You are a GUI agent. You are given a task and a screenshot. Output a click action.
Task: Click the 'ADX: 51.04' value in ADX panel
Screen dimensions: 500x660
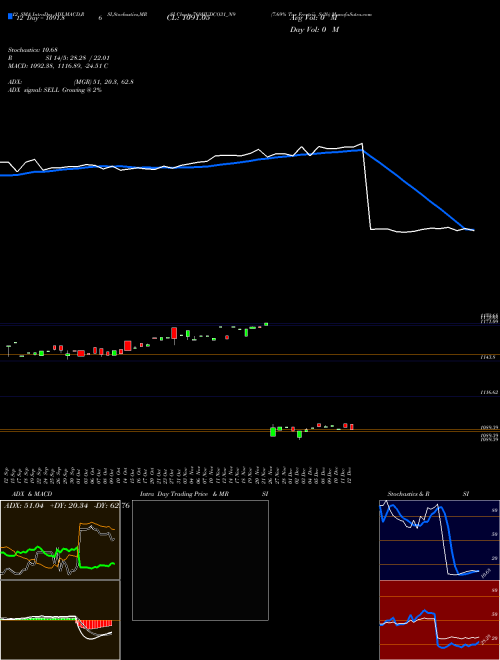point(24,506)
